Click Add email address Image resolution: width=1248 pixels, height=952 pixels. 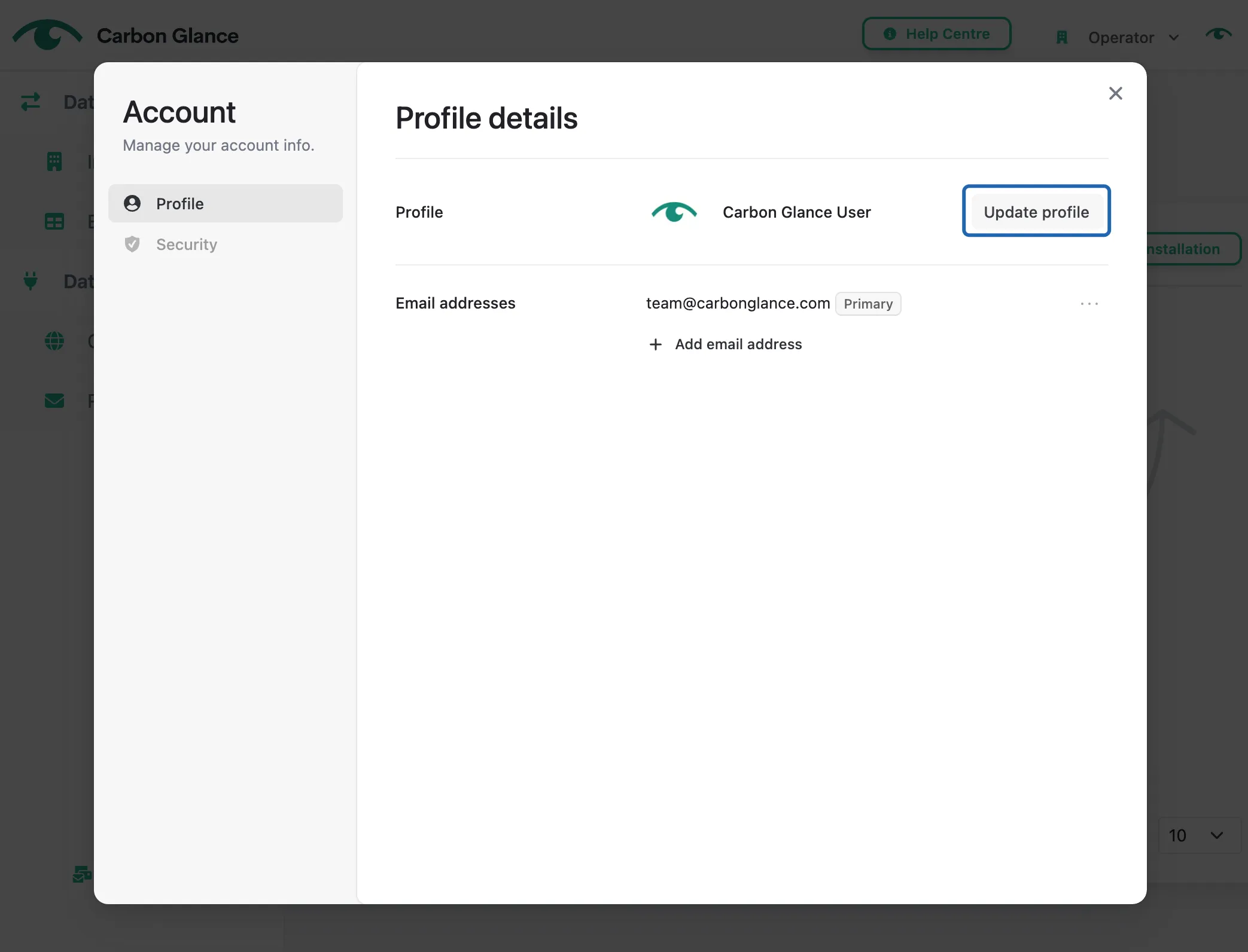(726, 344)
